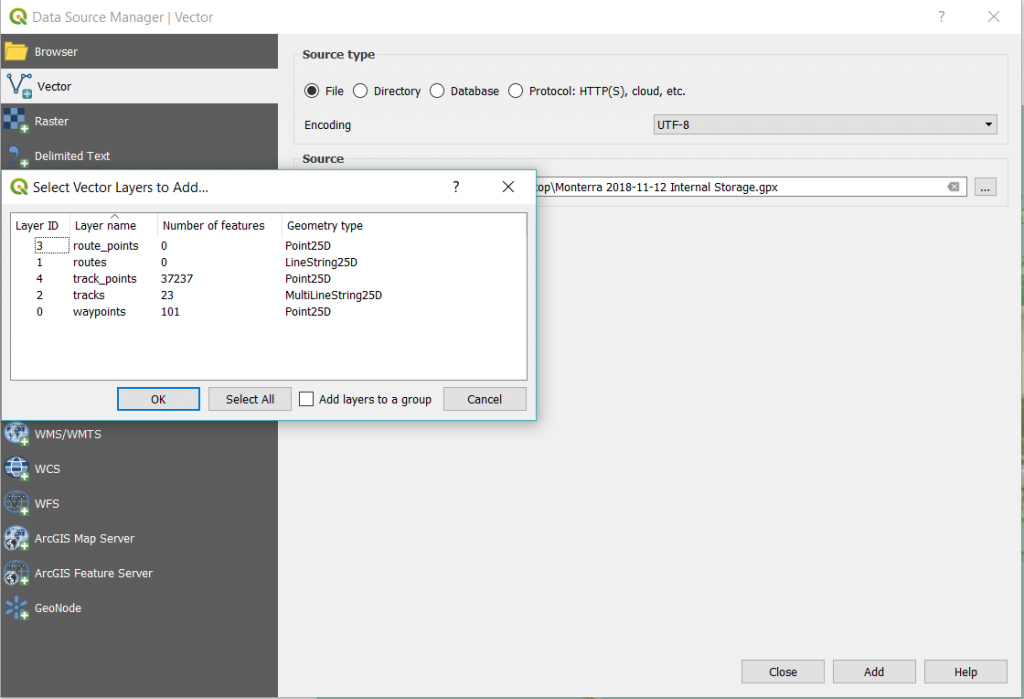Click the 101 features count cell
1024x699 pixels.
170,312
